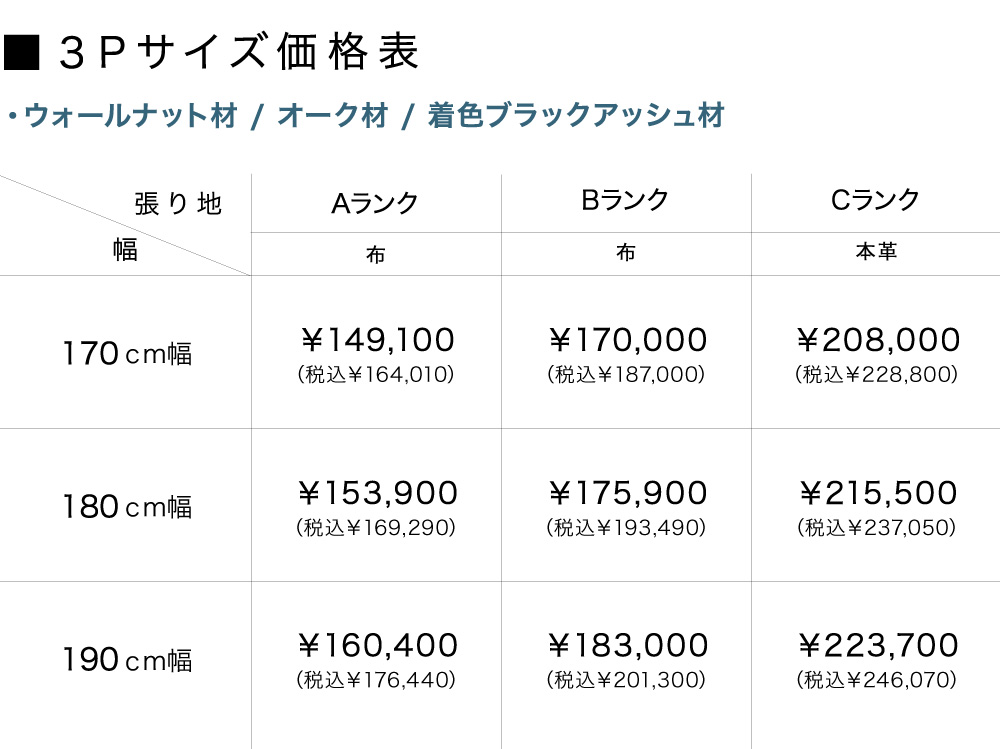Select the オーク材 material text
The height and width of the screenshot is (749, 1000).
pyautogui.click(x=332, y=116)
